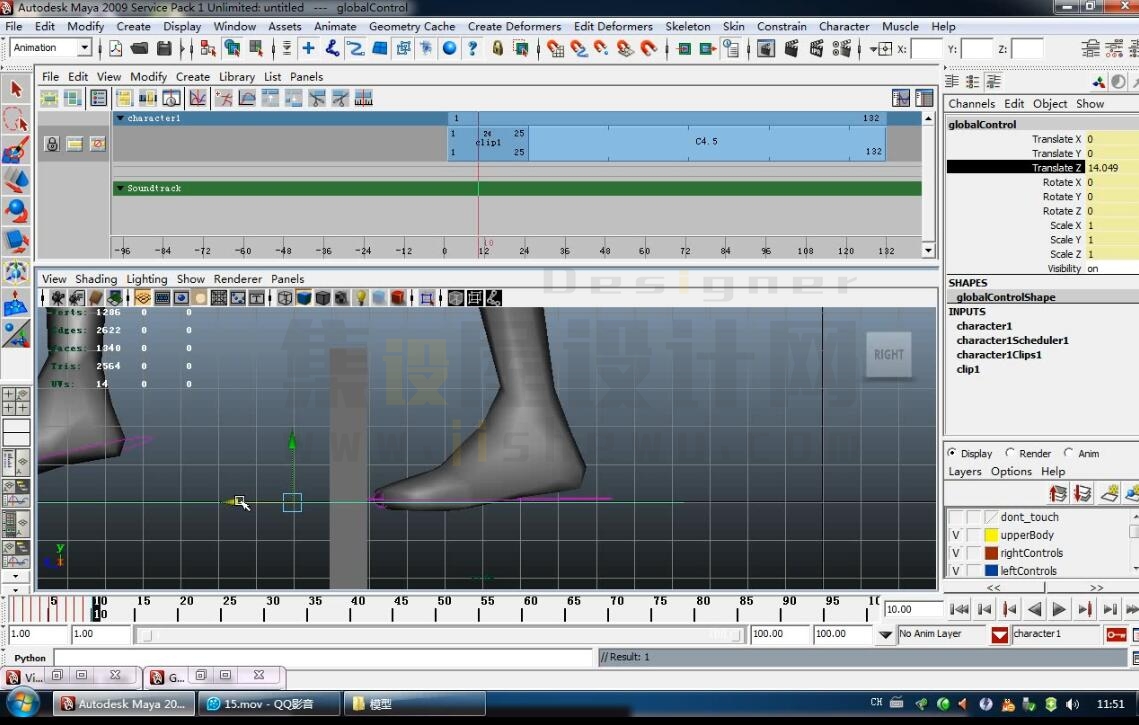This screenshot has height=725, width=1139.
Task: Click the blue leftControls layer color swatch
Action: [991, 570]
